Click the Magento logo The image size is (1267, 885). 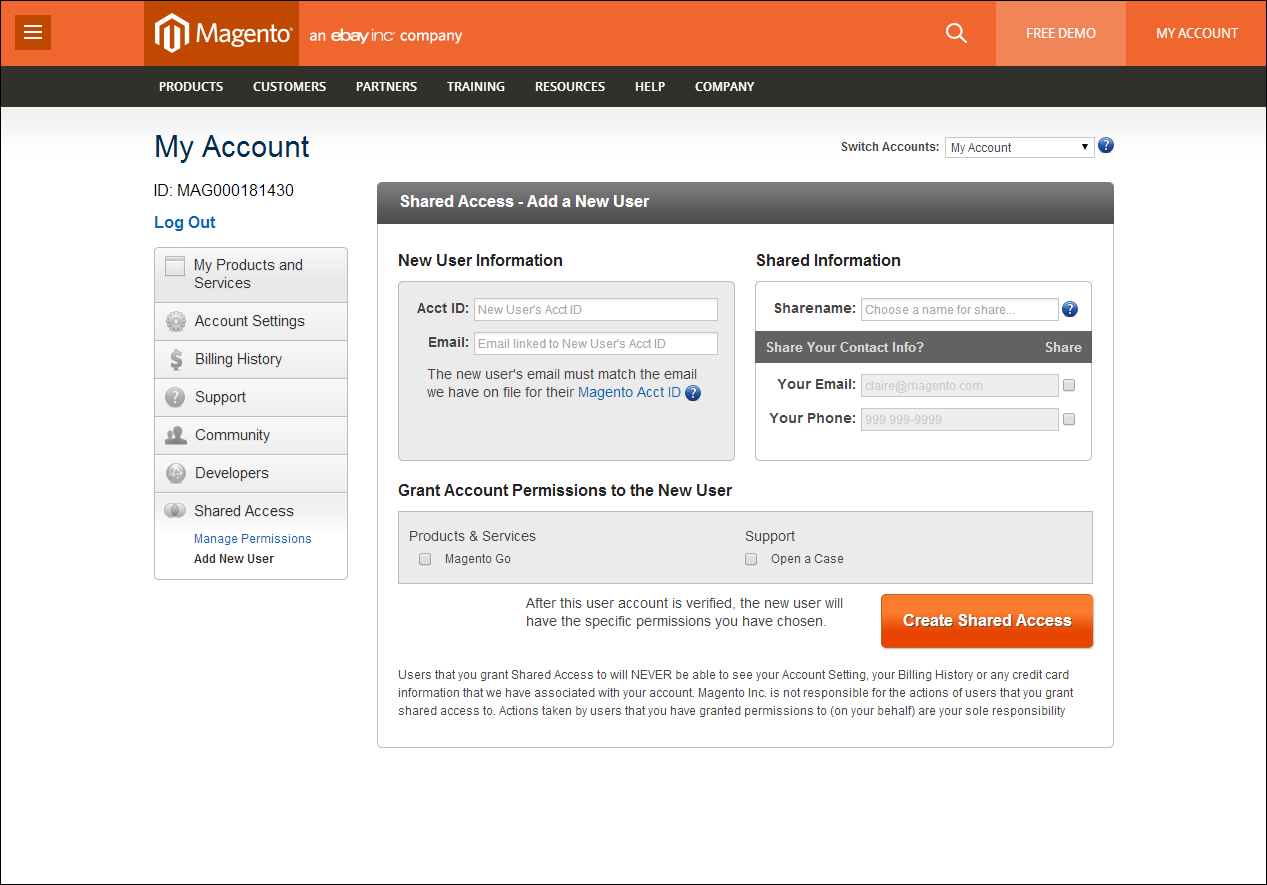pyautogui.click(x=223, y=34)
